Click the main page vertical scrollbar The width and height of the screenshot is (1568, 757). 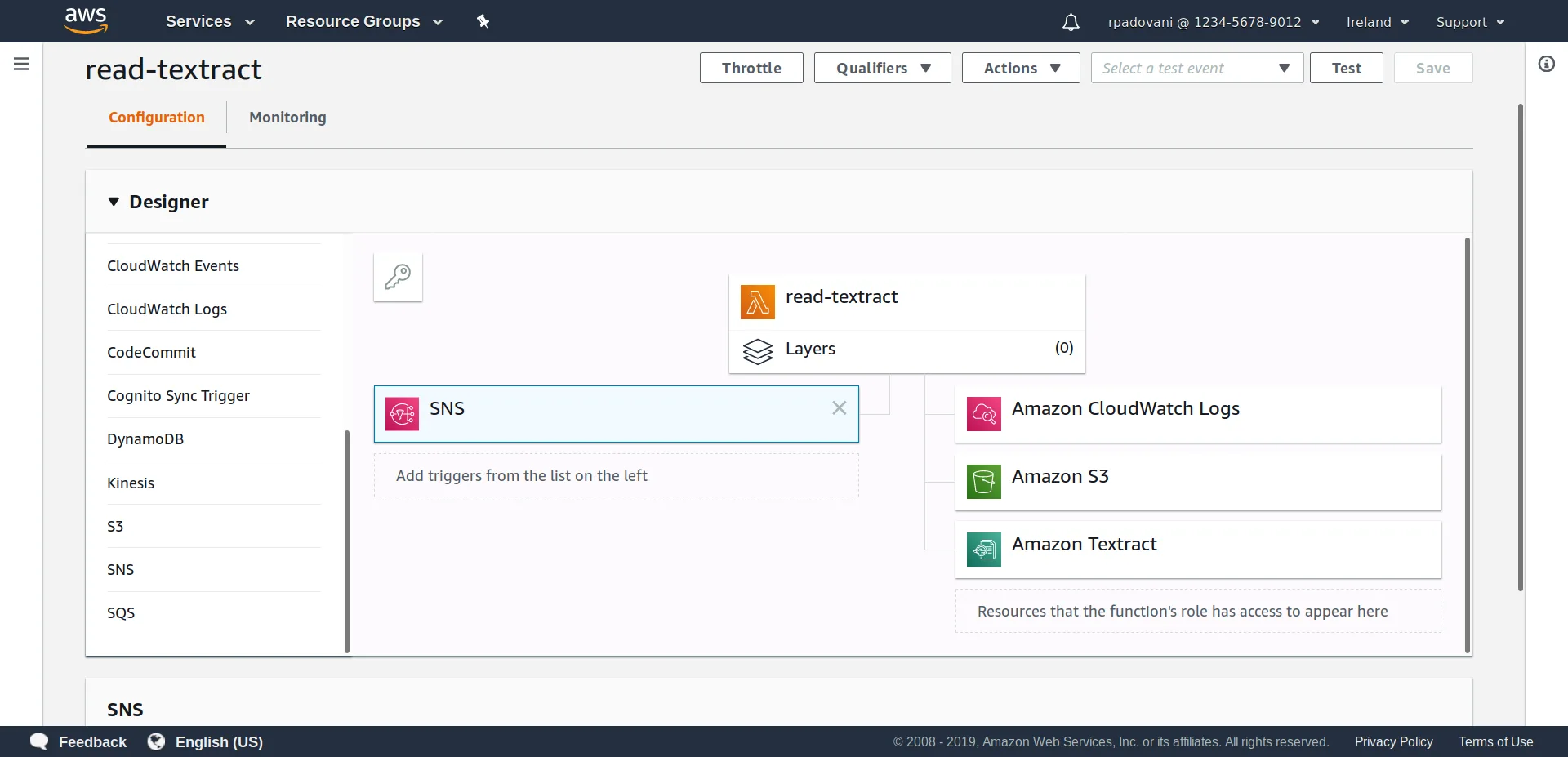point(1520,347)
